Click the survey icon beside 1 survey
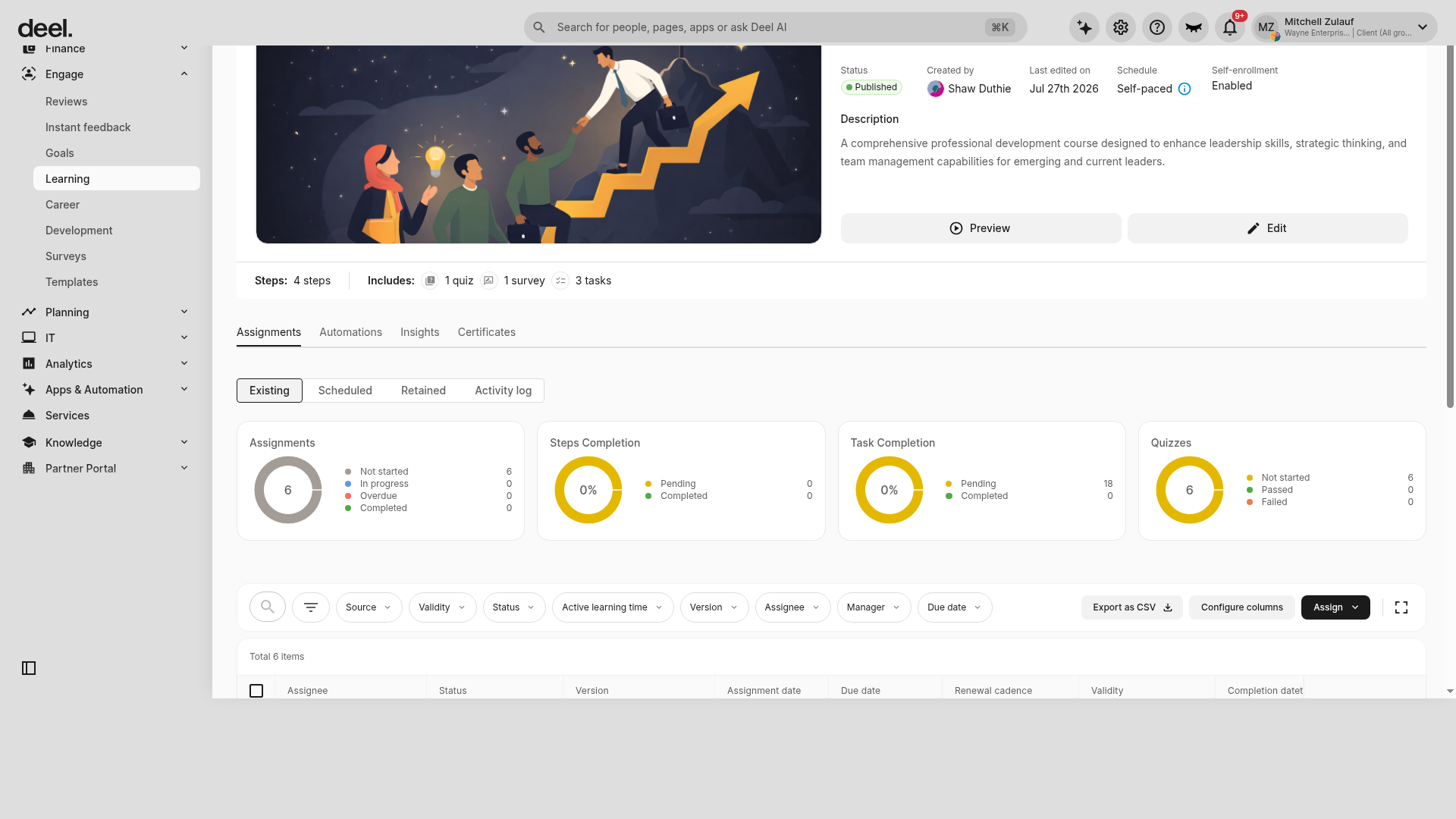This screenshot has width=1456, height=819. [x=489, y=281]
